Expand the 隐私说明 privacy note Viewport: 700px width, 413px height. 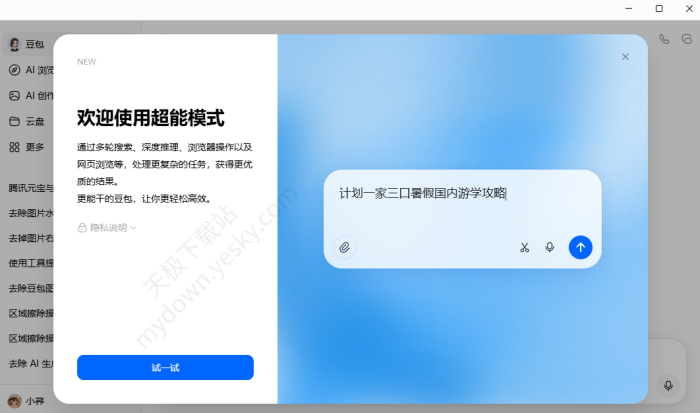(107, 228)
